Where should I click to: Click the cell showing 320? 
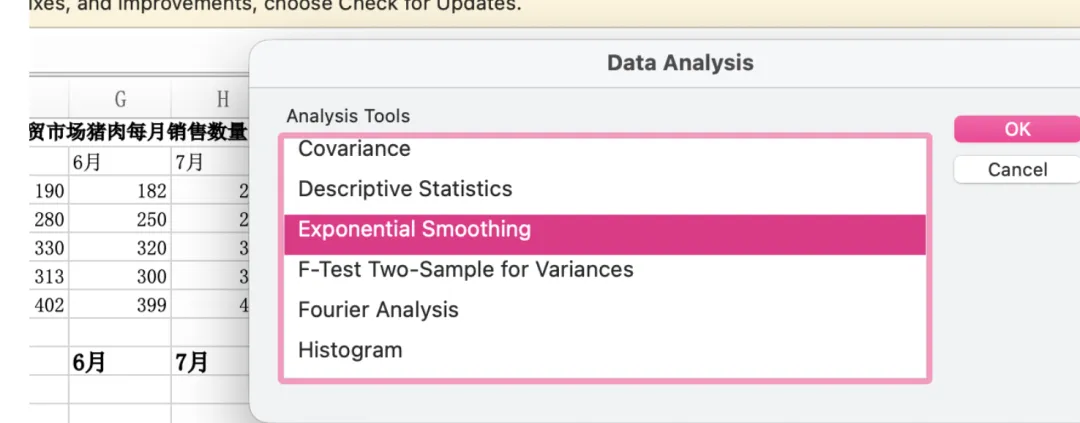120,249
